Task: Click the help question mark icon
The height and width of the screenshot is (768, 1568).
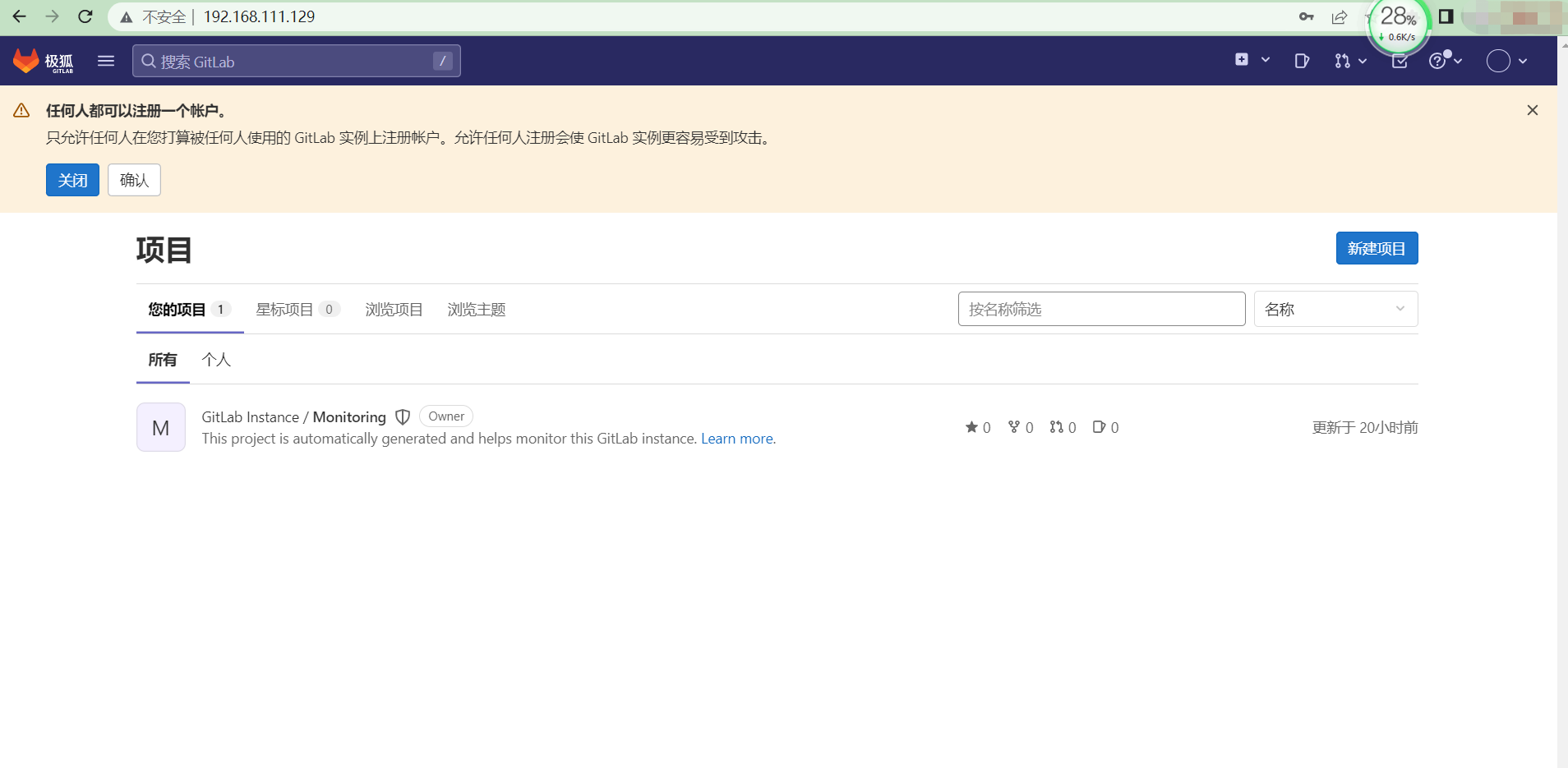Action: point(1437,61)
